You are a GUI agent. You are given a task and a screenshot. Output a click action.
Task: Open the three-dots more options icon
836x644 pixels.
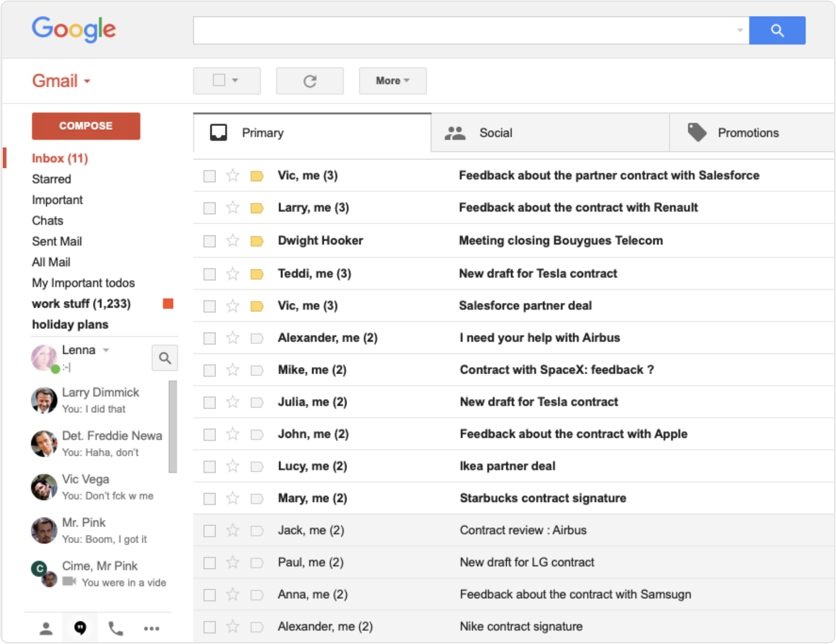pos(151,629)
